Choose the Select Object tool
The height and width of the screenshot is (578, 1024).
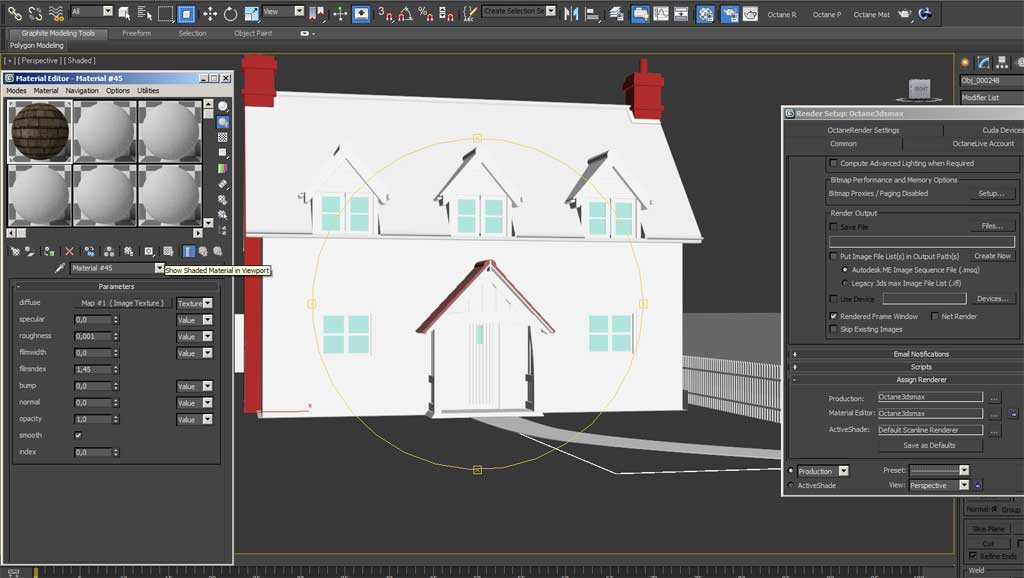pyautogui.click(x=123, y=13)
